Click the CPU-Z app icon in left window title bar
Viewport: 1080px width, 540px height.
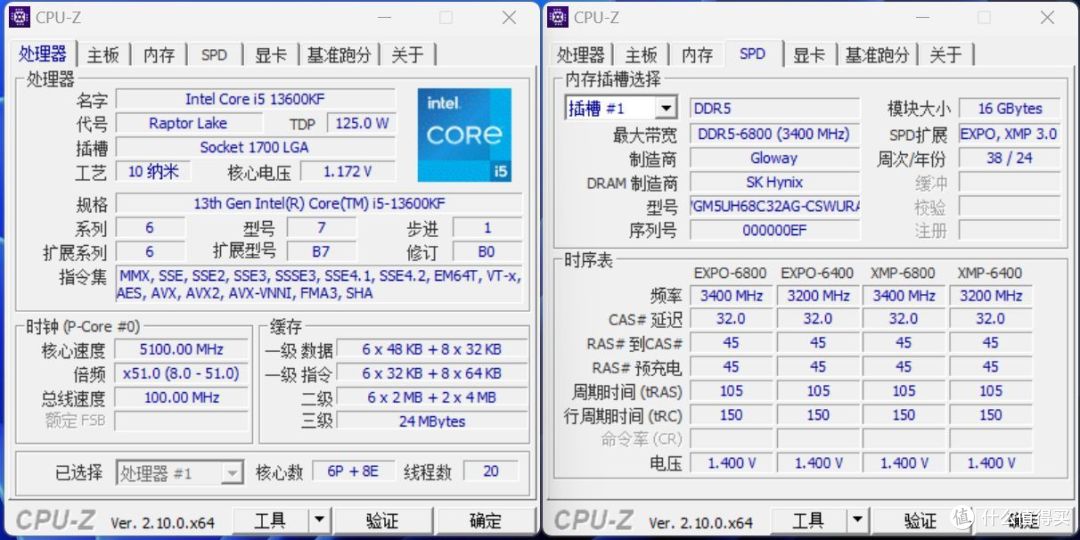19,17
